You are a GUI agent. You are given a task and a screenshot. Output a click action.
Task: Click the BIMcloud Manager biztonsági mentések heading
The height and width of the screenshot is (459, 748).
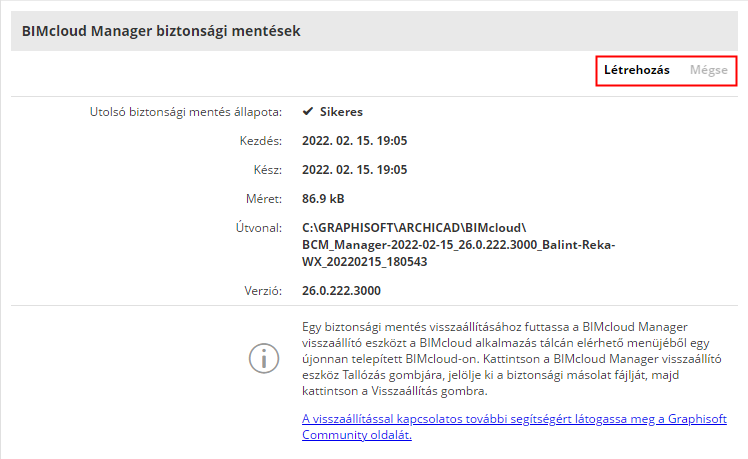tap(161, 31)
